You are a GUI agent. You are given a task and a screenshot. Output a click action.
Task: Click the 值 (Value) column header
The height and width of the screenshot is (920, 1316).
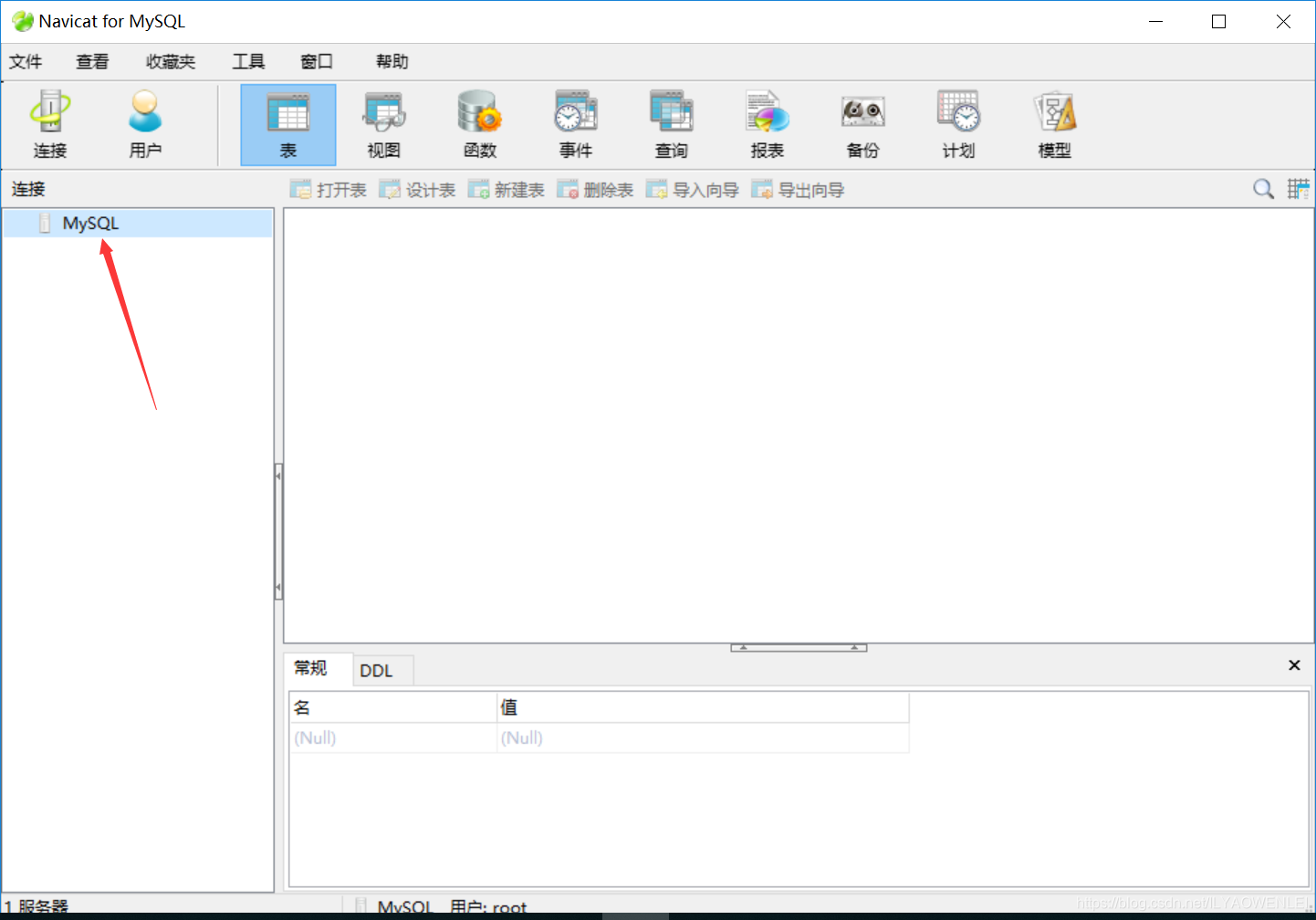tap(703, 707)
